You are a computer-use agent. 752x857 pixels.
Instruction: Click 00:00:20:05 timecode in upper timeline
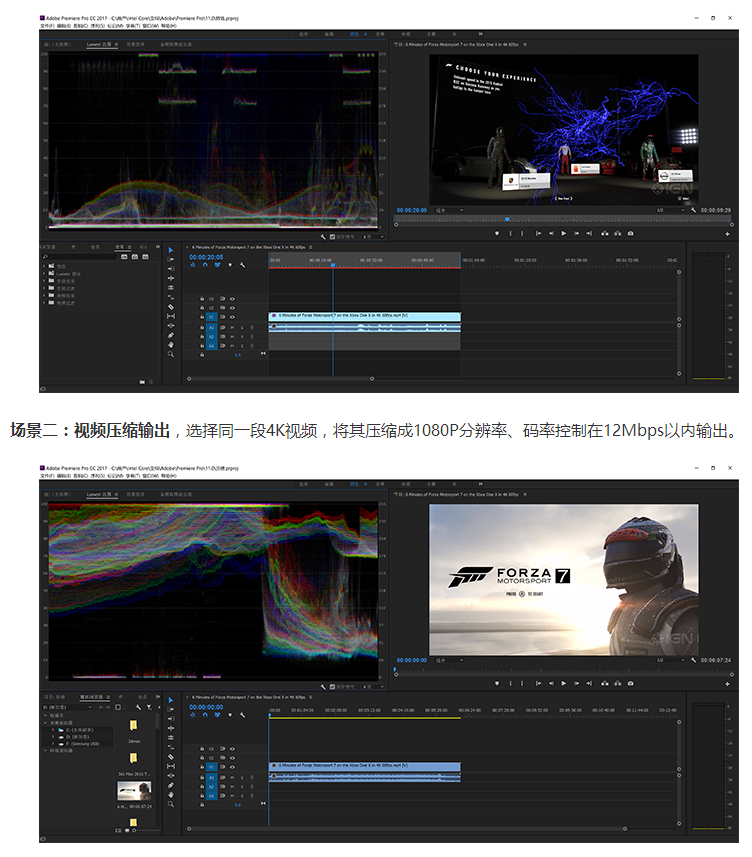[206, 257]
